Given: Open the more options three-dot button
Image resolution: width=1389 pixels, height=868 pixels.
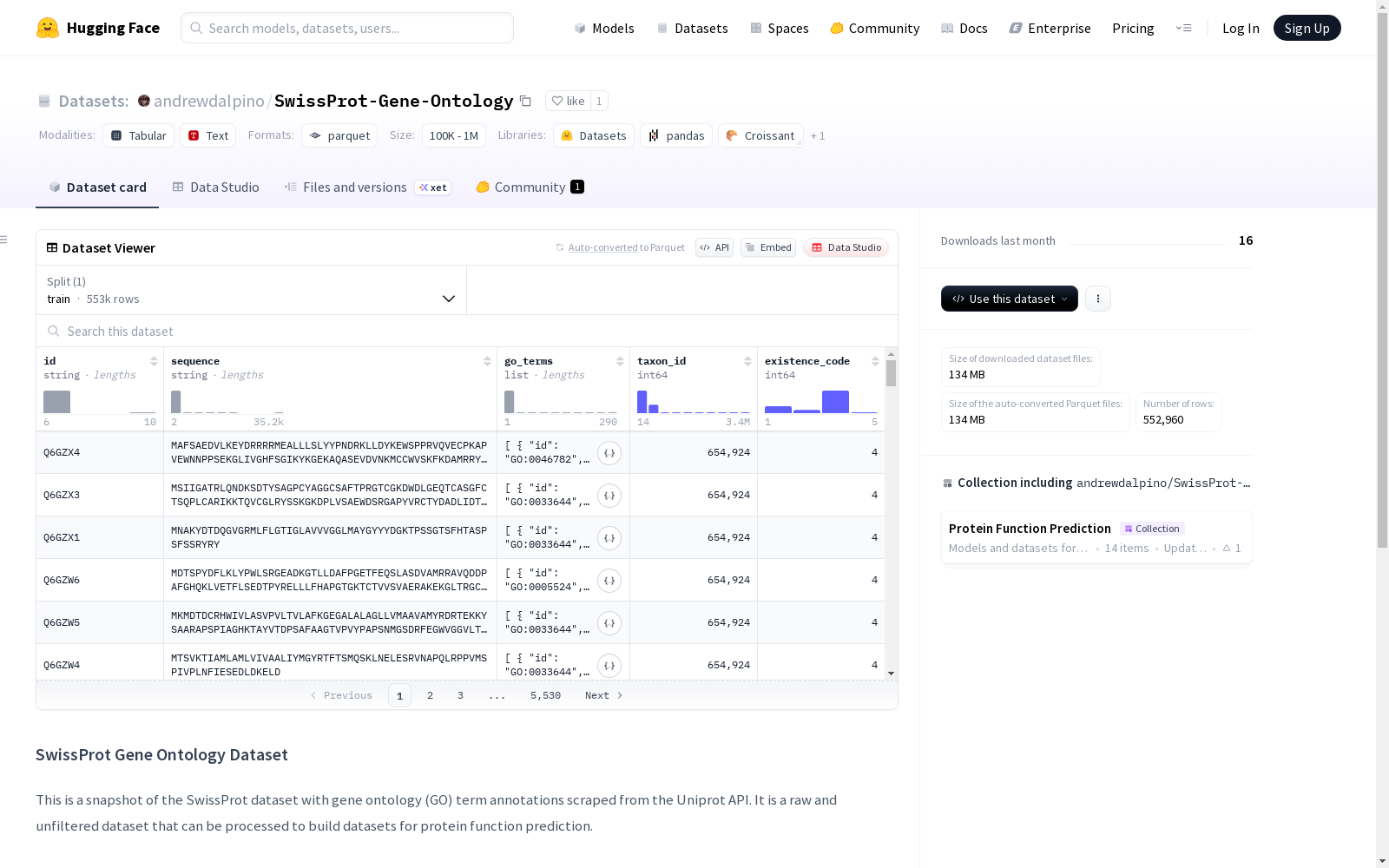Looking at the screenshot, I should point(1098,299).
